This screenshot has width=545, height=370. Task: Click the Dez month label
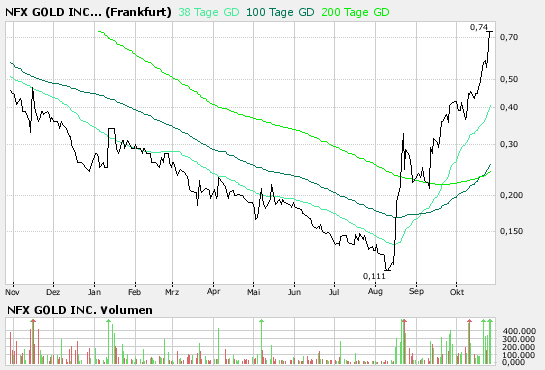click(x=53, y=292)
